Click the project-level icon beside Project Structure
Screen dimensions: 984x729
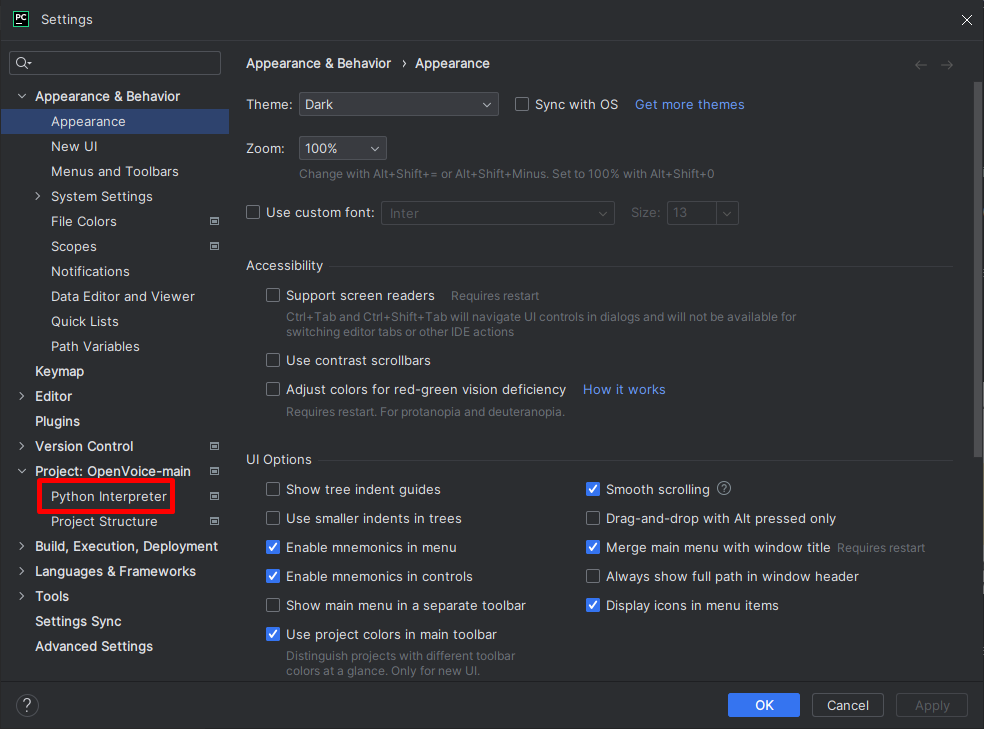click(215, 521)
